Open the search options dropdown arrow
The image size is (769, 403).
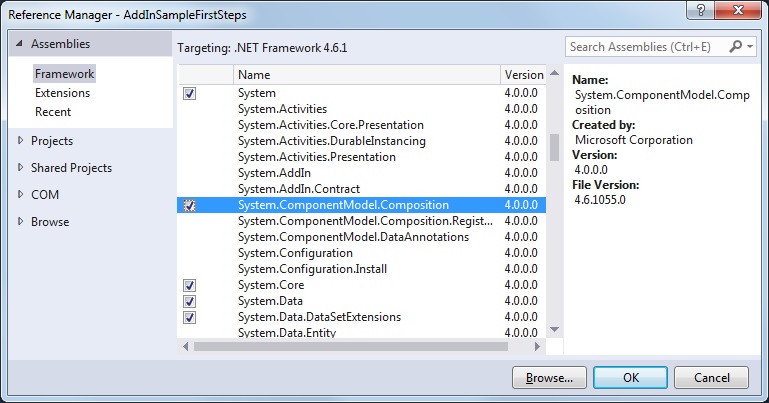pyautogui.click(x=750, y=47)
